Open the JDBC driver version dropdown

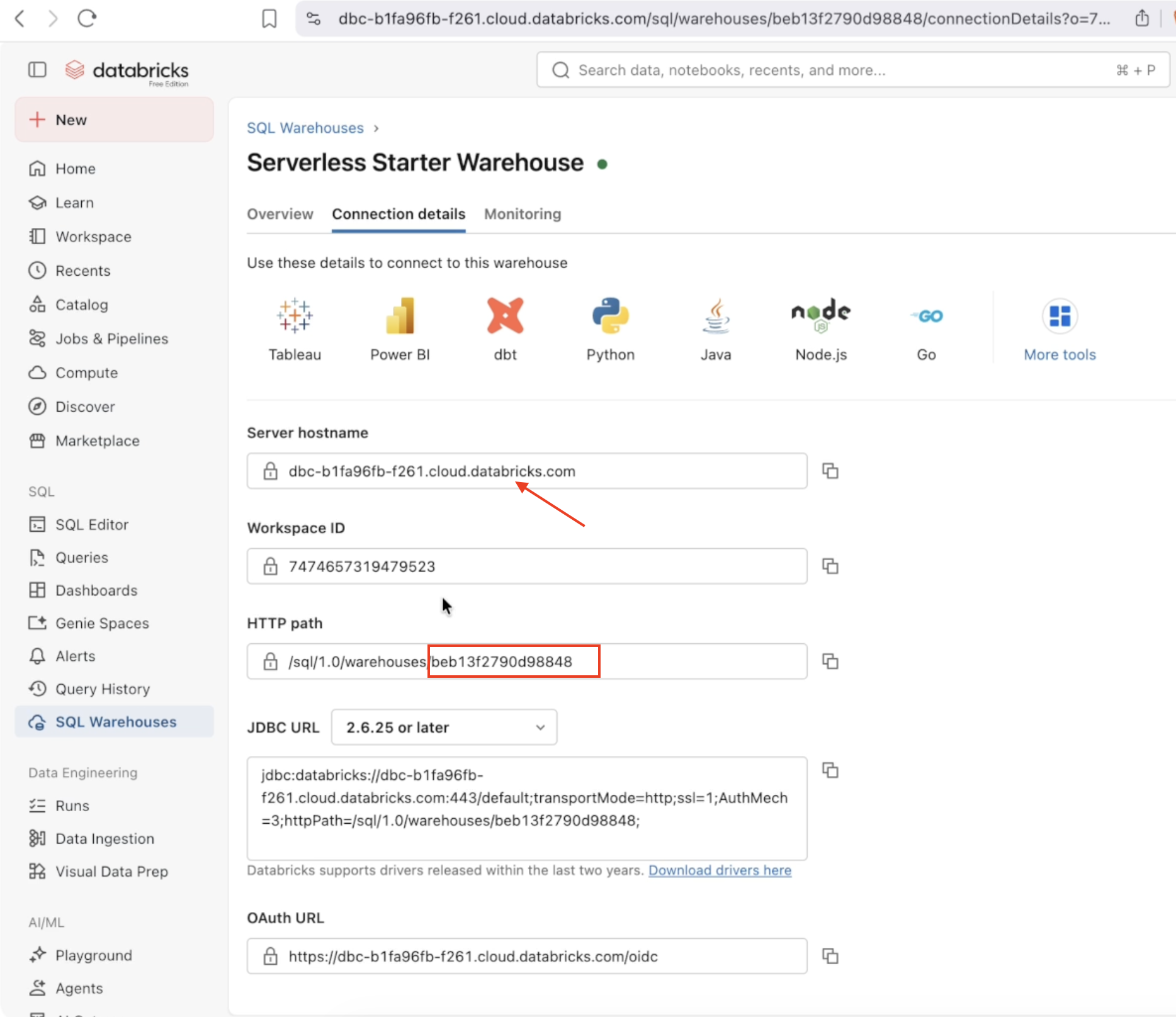[444, 727]
